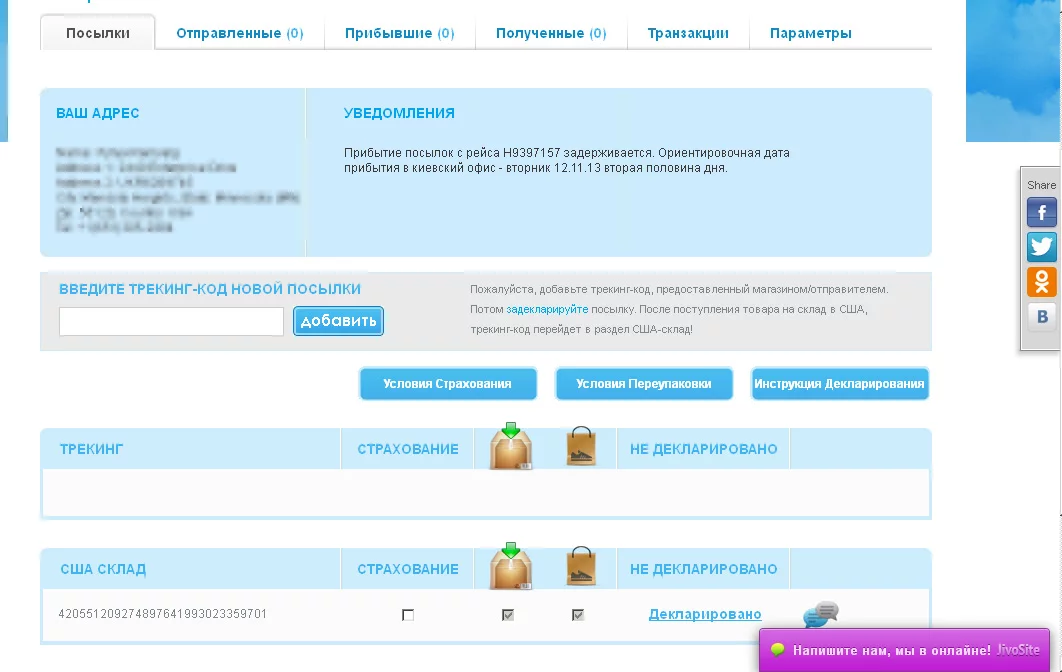Screen dimensions: 1062x672
Task: Click box icon in США СКЛАД header
Action: [x=511, y=566]
